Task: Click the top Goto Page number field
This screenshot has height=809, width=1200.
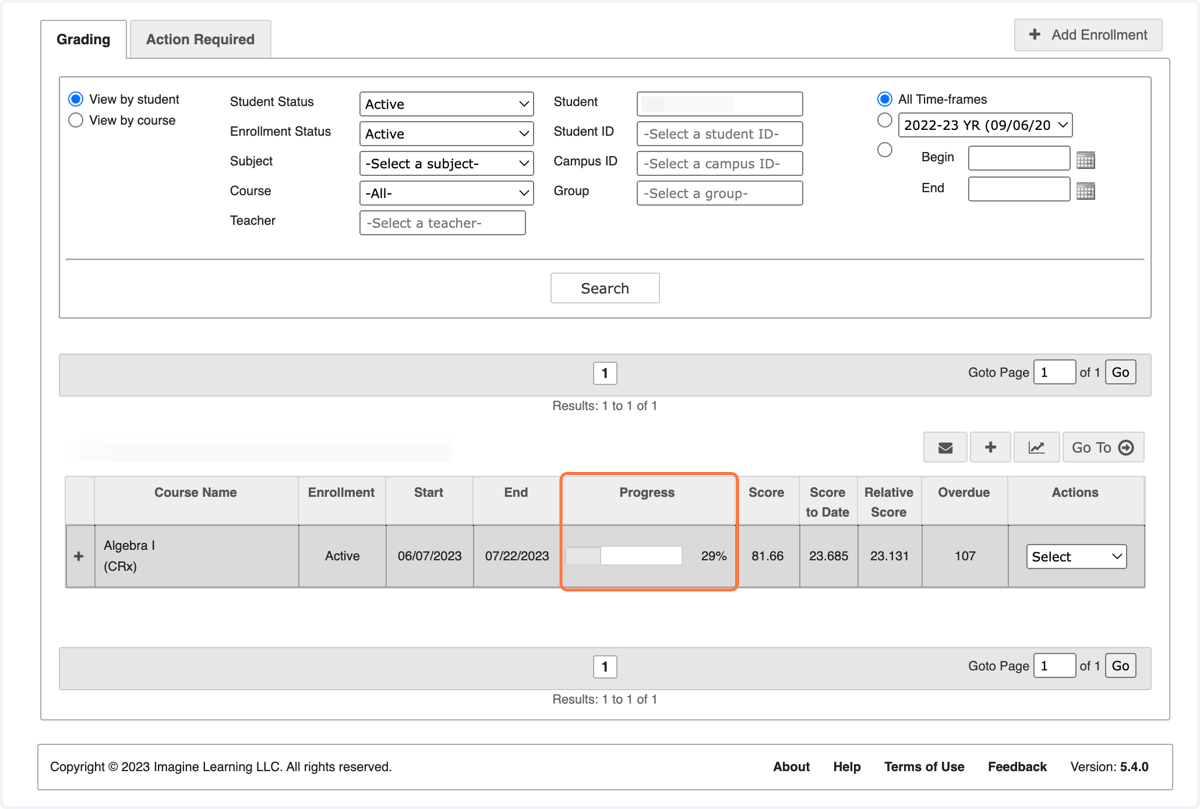Action: (x=1054, y=372)
